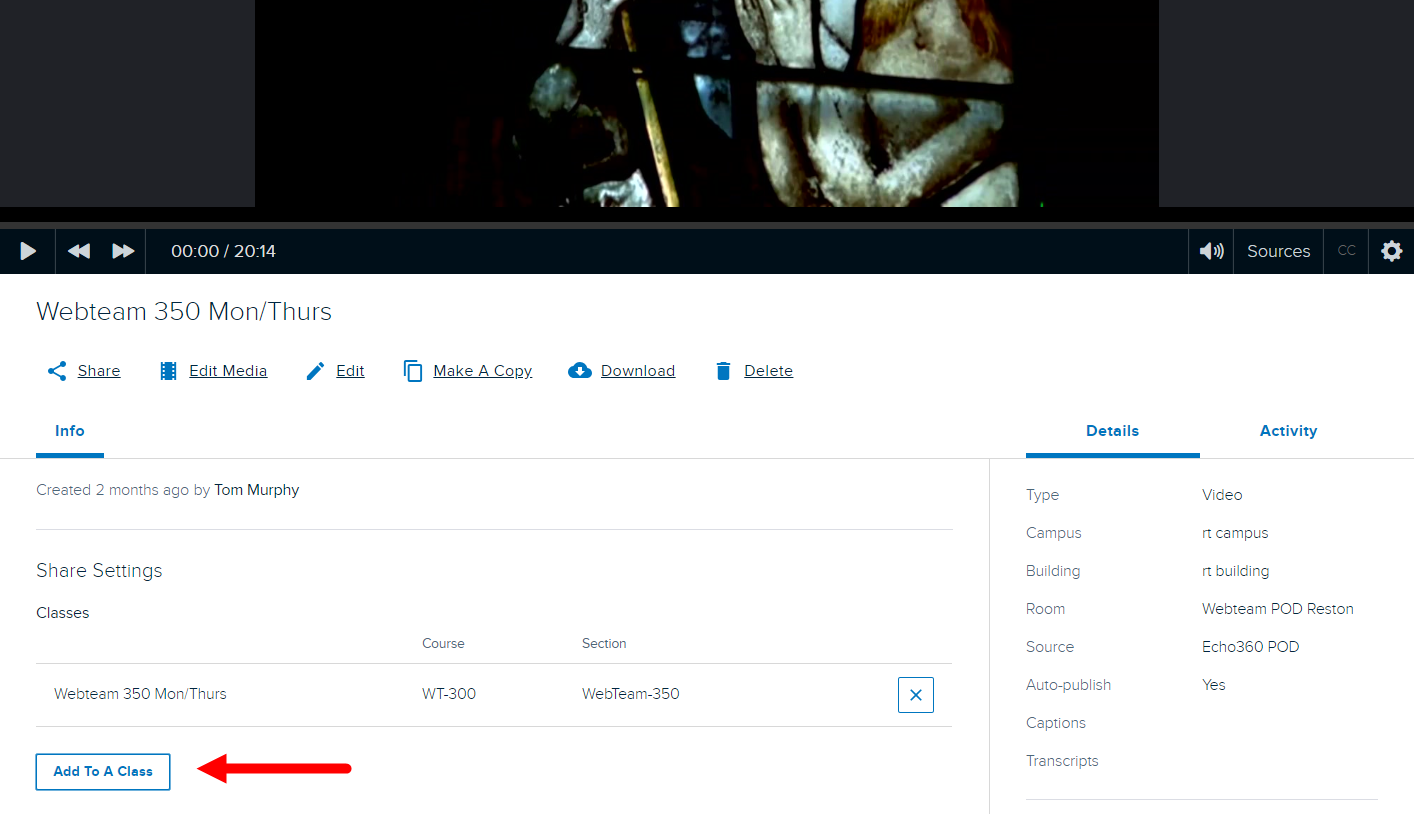The image size is (1414, 814).
Task: Click the Make A Copy icon
Action: tap(413, 371)
